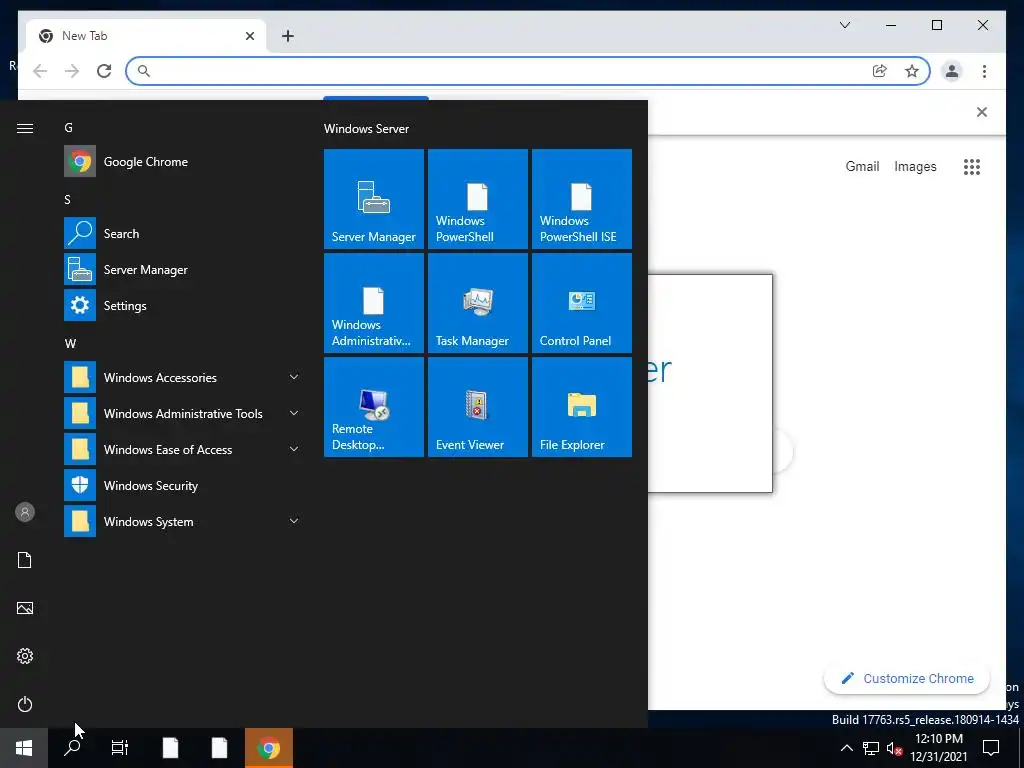The image size is (1024, 768).
Task: Click the Server Manager tile
Action: click(374, 199)
